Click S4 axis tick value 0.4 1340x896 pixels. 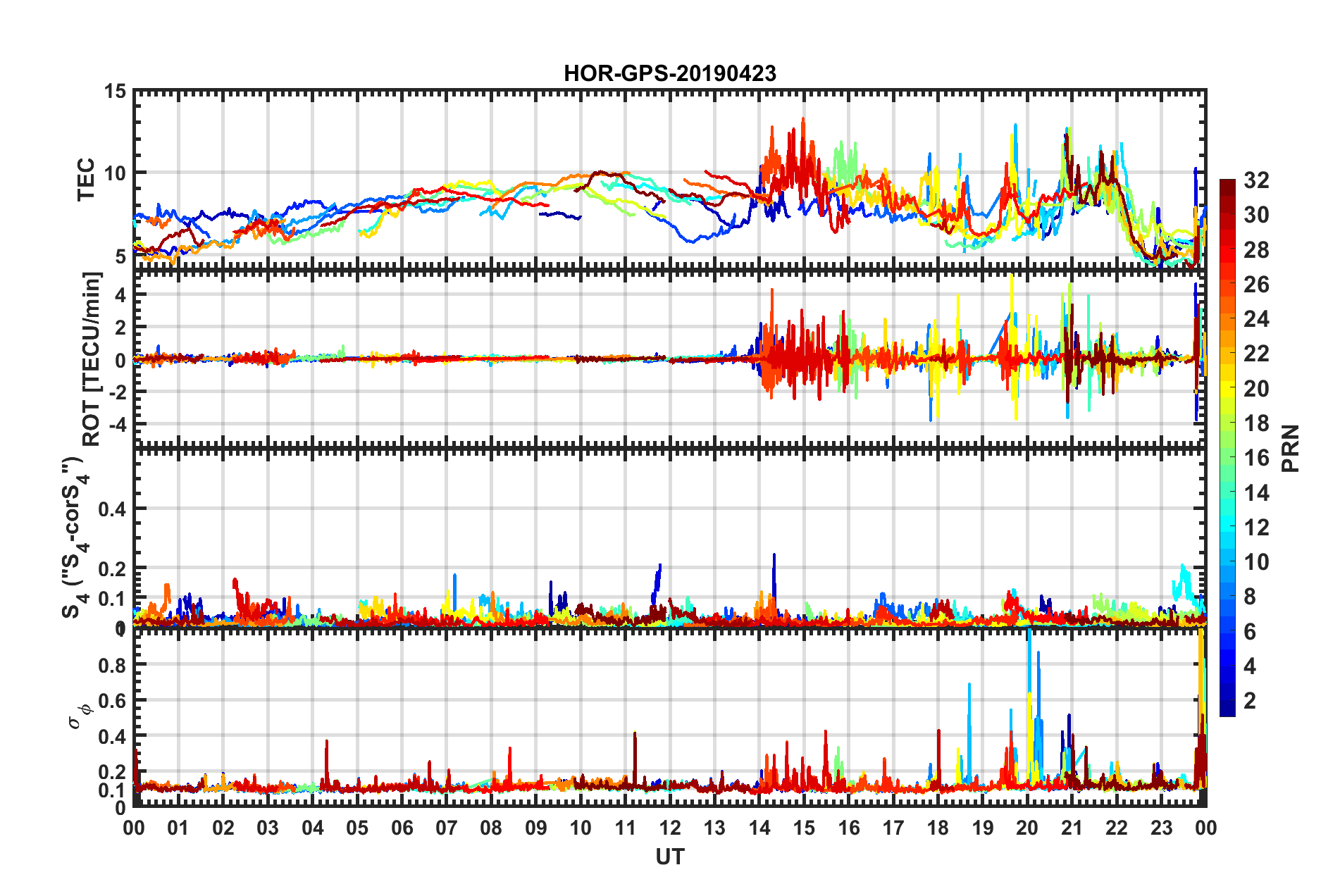112,509
